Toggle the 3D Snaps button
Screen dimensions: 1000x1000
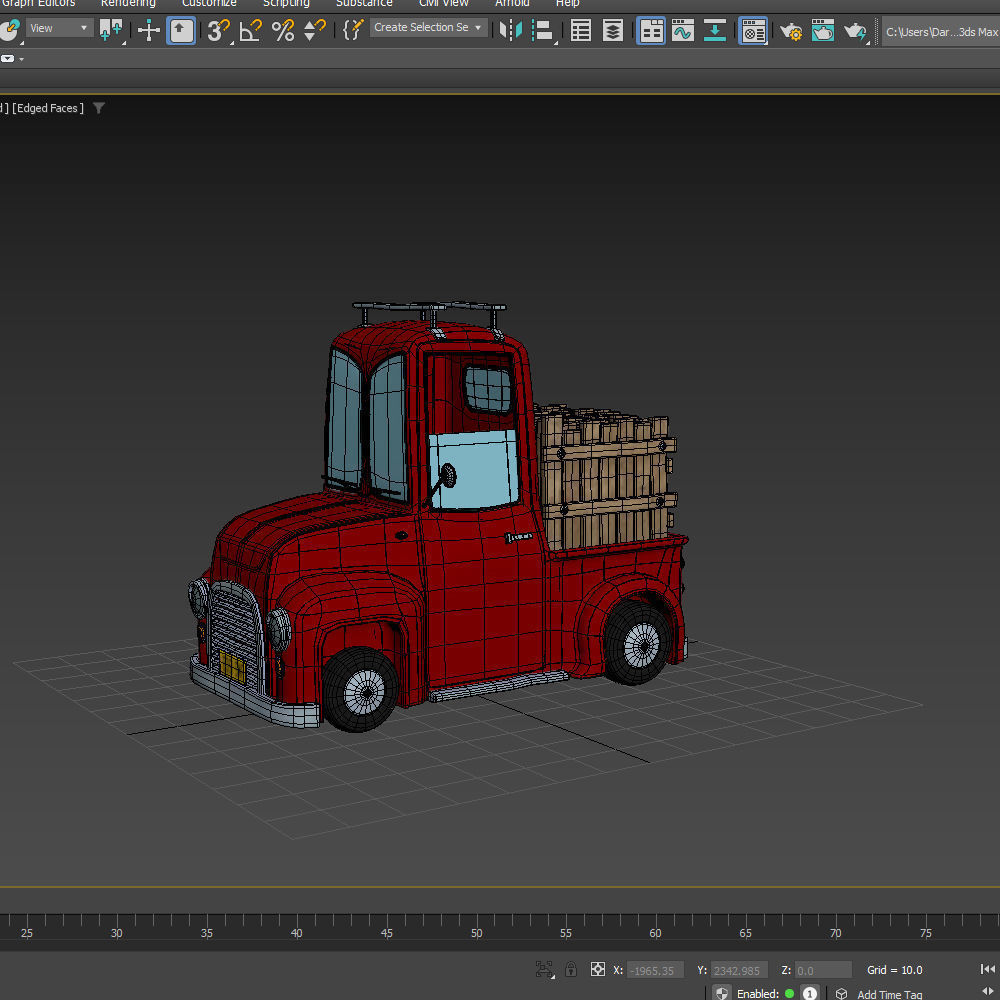pos(219,30)
